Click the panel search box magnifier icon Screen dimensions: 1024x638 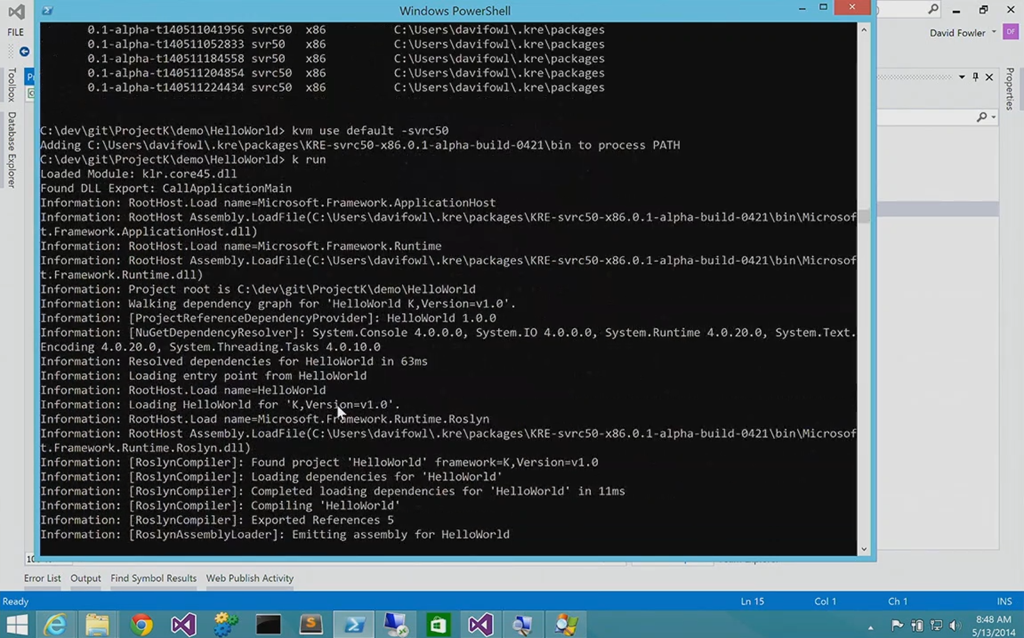pyautogui.click(x=982, y=117)
